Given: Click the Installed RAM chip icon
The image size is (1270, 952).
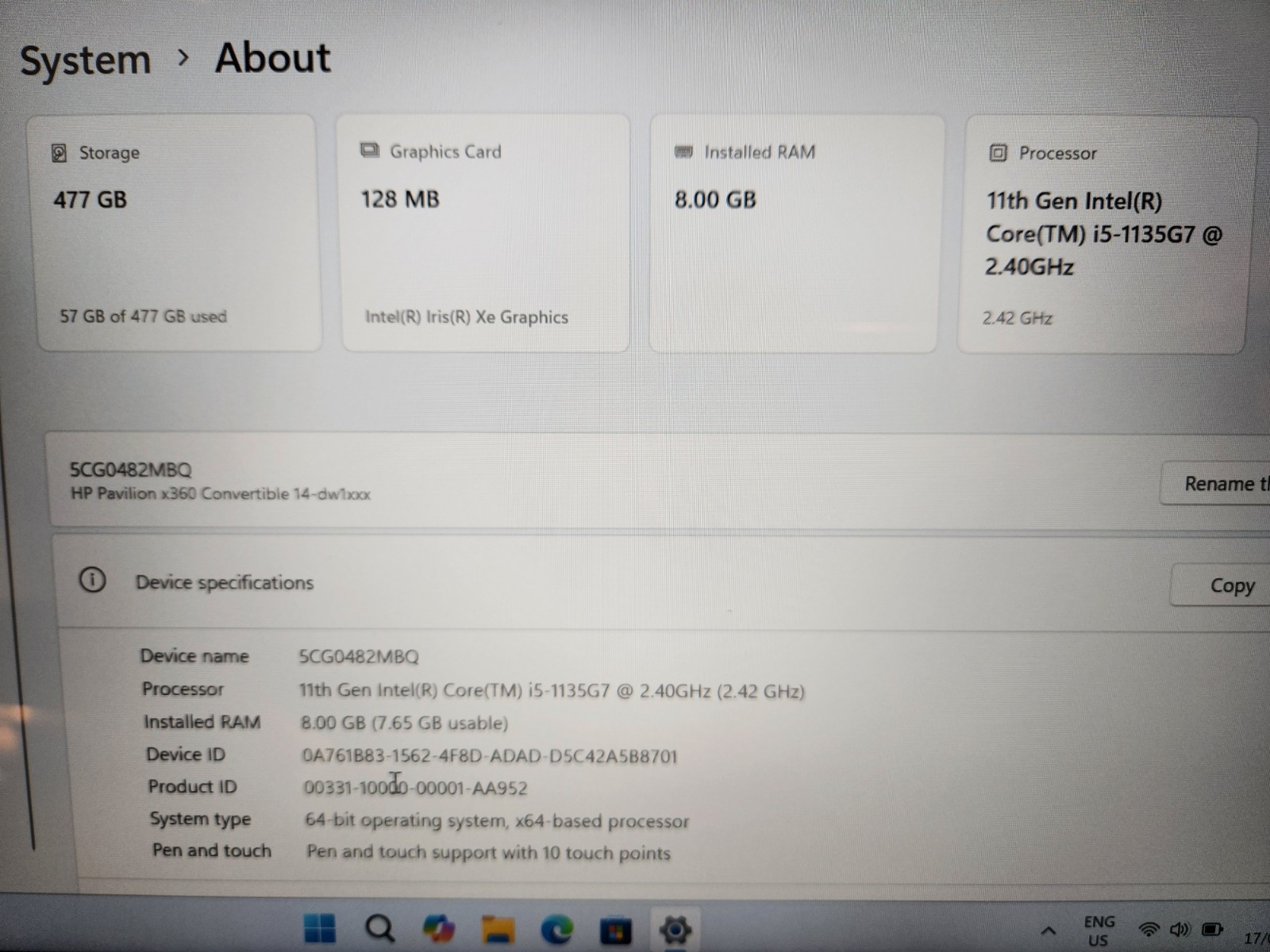Looking at the screenshot, I should point(683,151).
